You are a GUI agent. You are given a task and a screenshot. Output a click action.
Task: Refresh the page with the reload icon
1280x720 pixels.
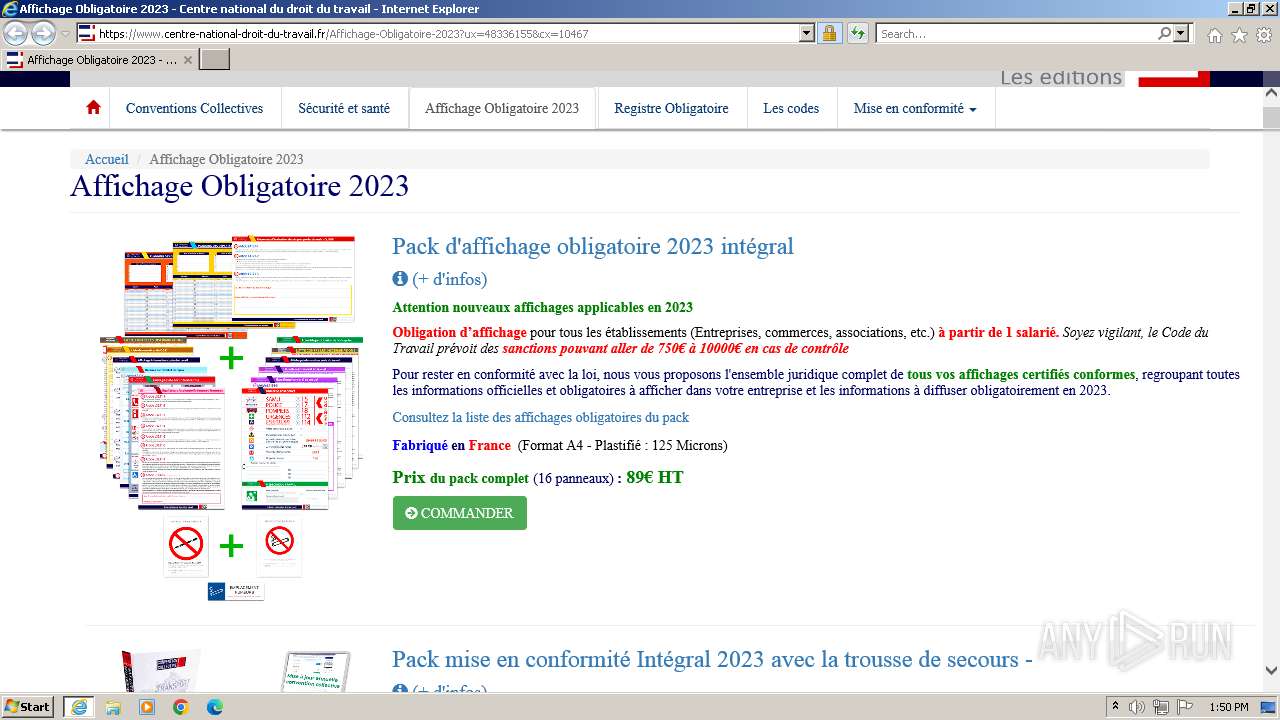click(857, 33)
